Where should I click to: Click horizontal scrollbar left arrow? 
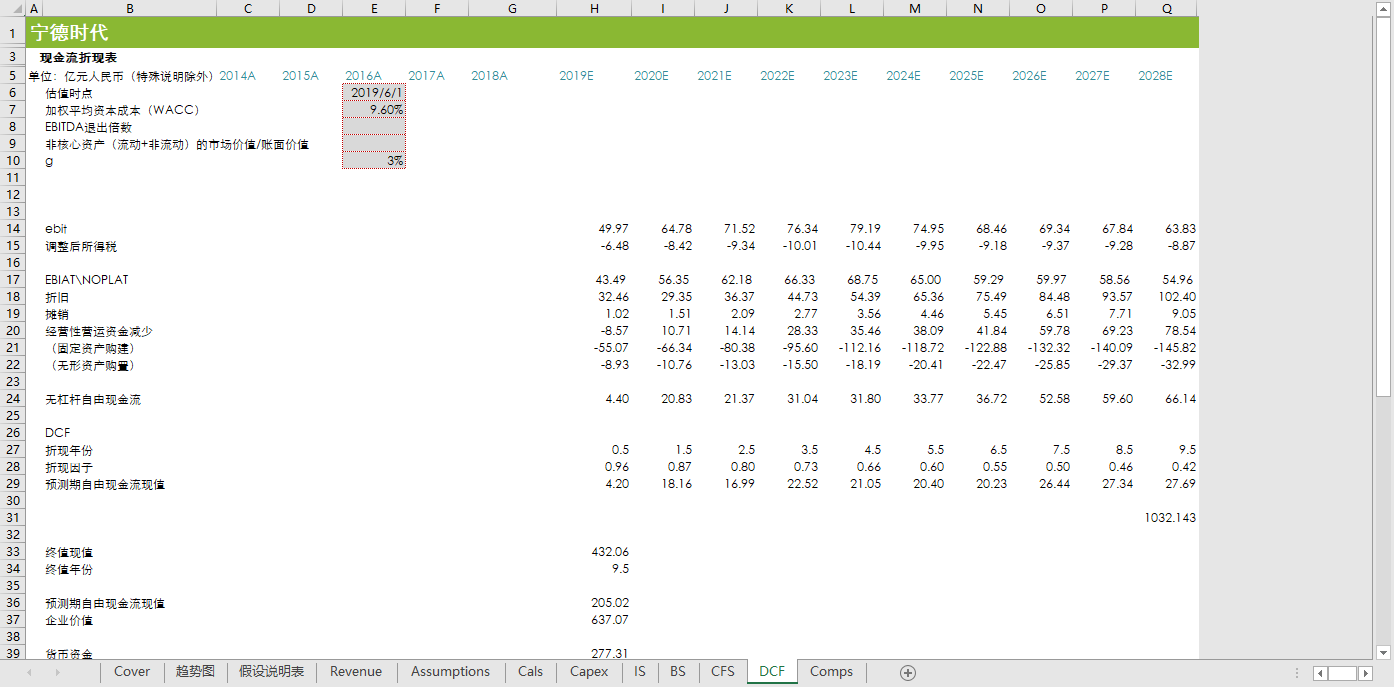[1320, 673]
